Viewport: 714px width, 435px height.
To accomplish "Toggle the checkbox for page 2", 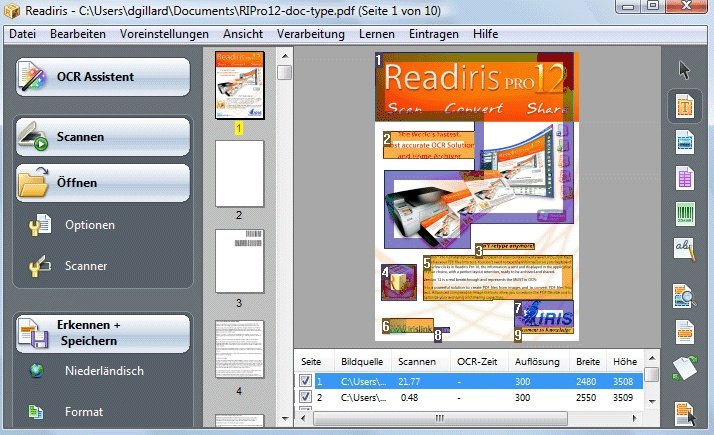I will [306, 398].
